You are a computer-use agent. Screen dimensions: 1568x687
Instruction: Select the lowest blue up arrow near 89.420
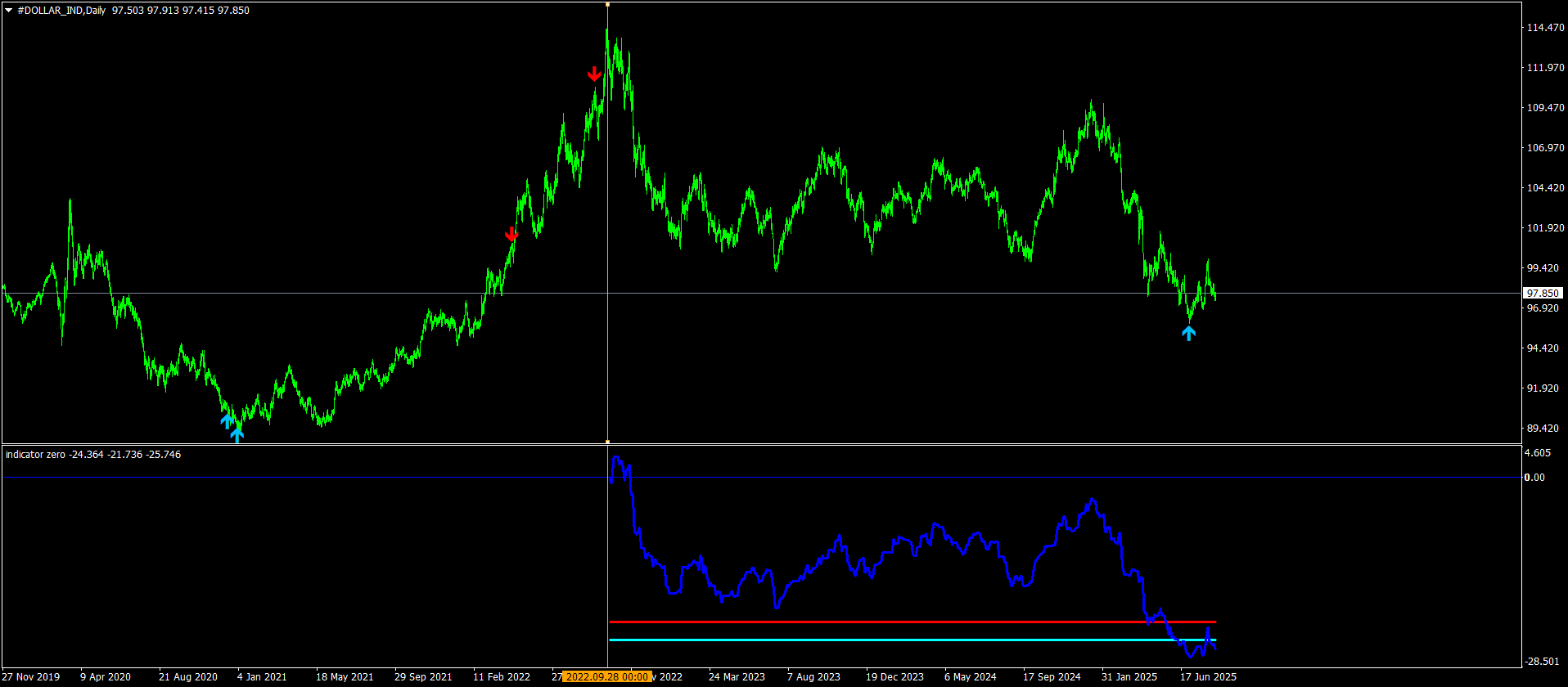tap(237, 435)
